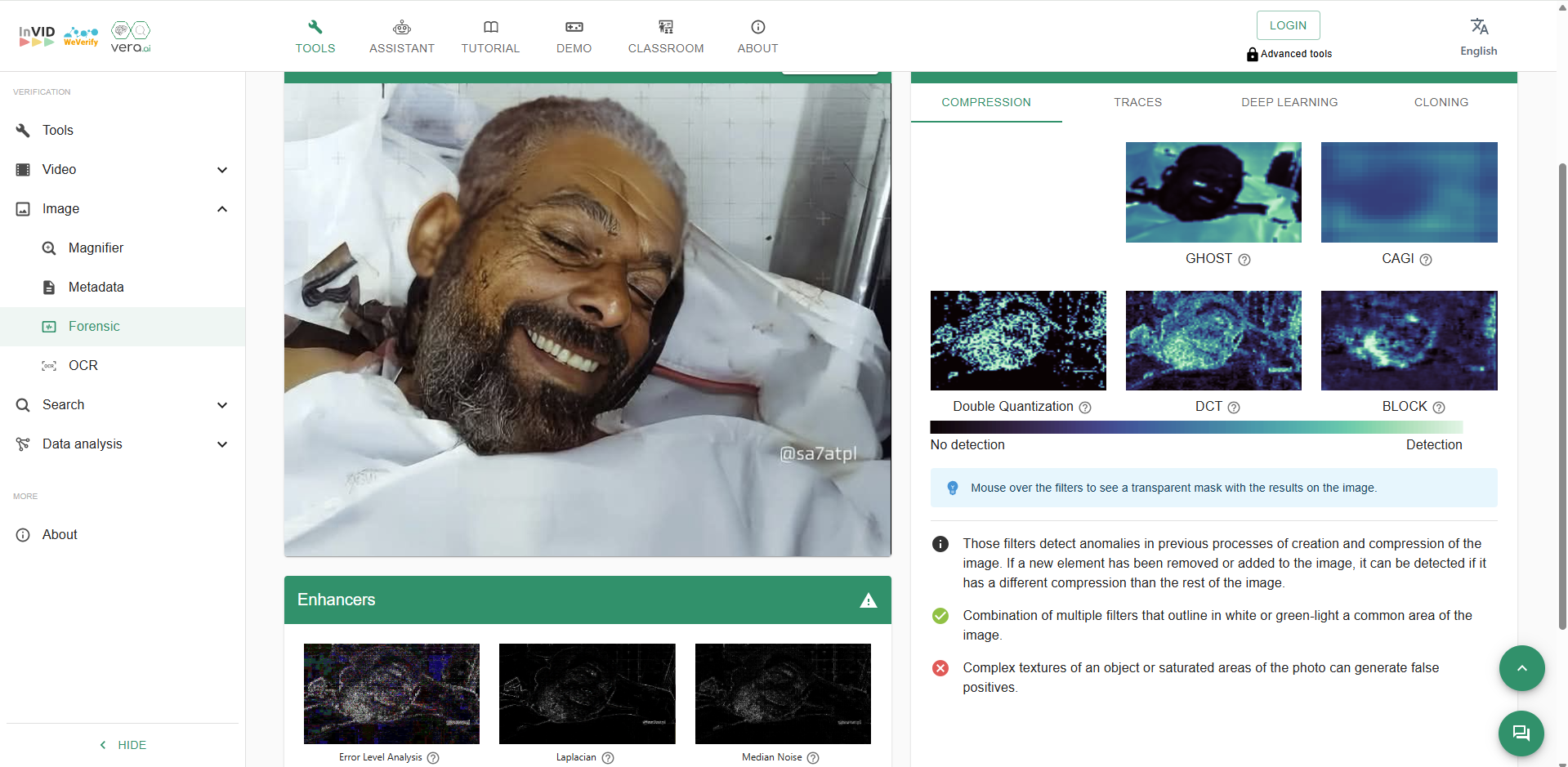Image resolution: width=1568 pixels, height=767 pixels.
Task: Expand the Video section in sidebar
Action: [221, 170]
